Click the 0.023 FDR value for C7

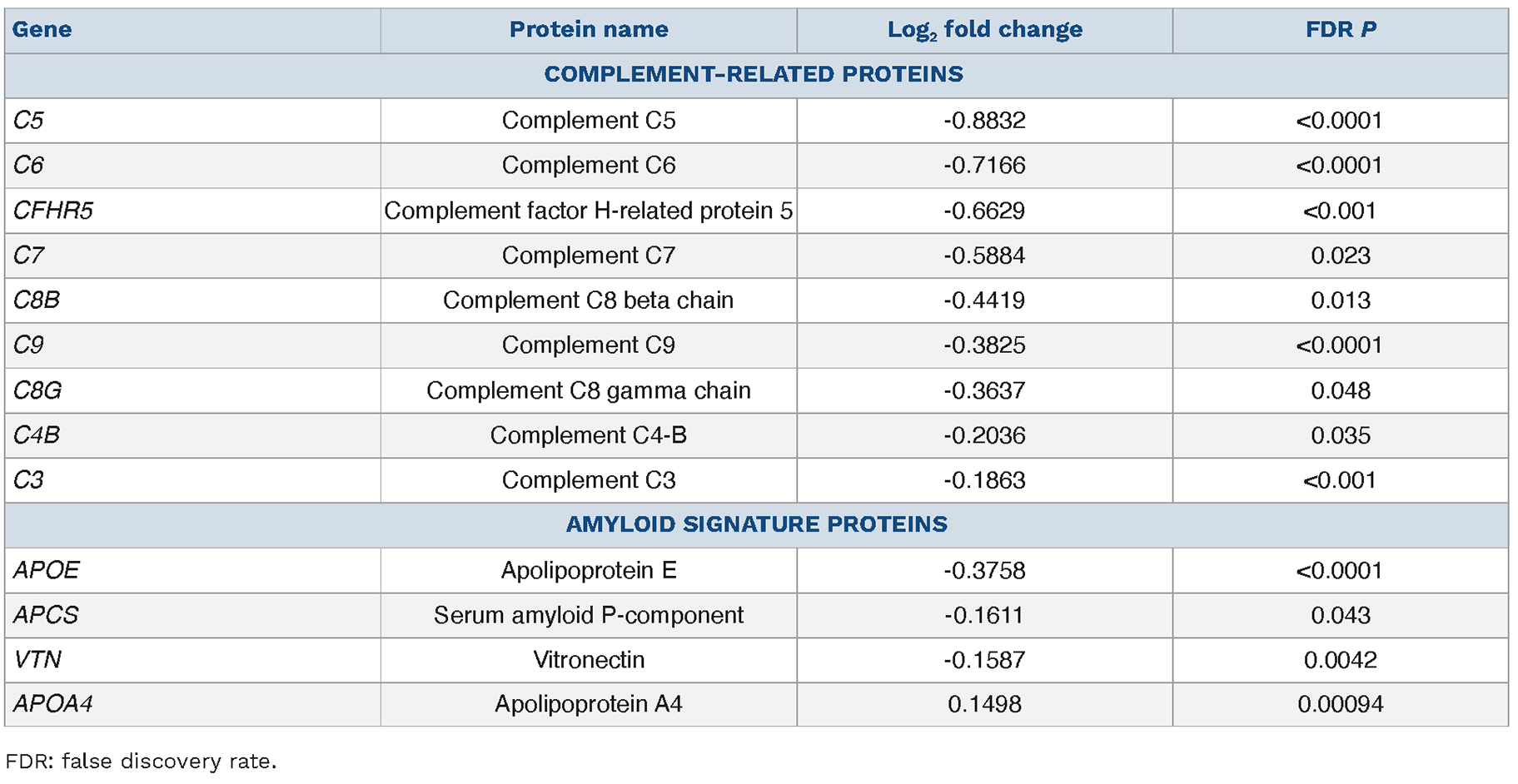(x=1340, y=256)
